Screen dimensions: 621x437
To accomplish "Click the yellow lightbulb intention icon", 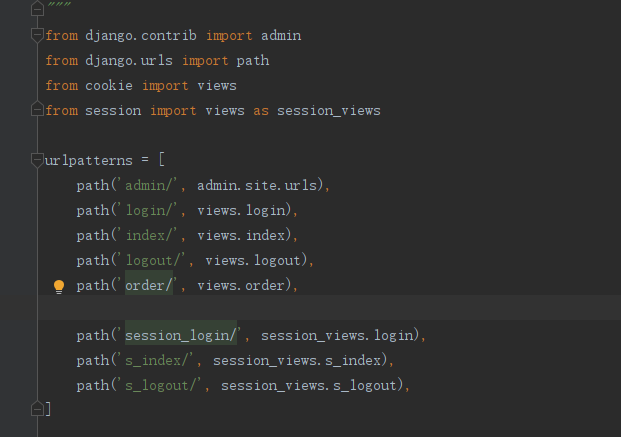I will pyautogui.click(x=58, y=286).
